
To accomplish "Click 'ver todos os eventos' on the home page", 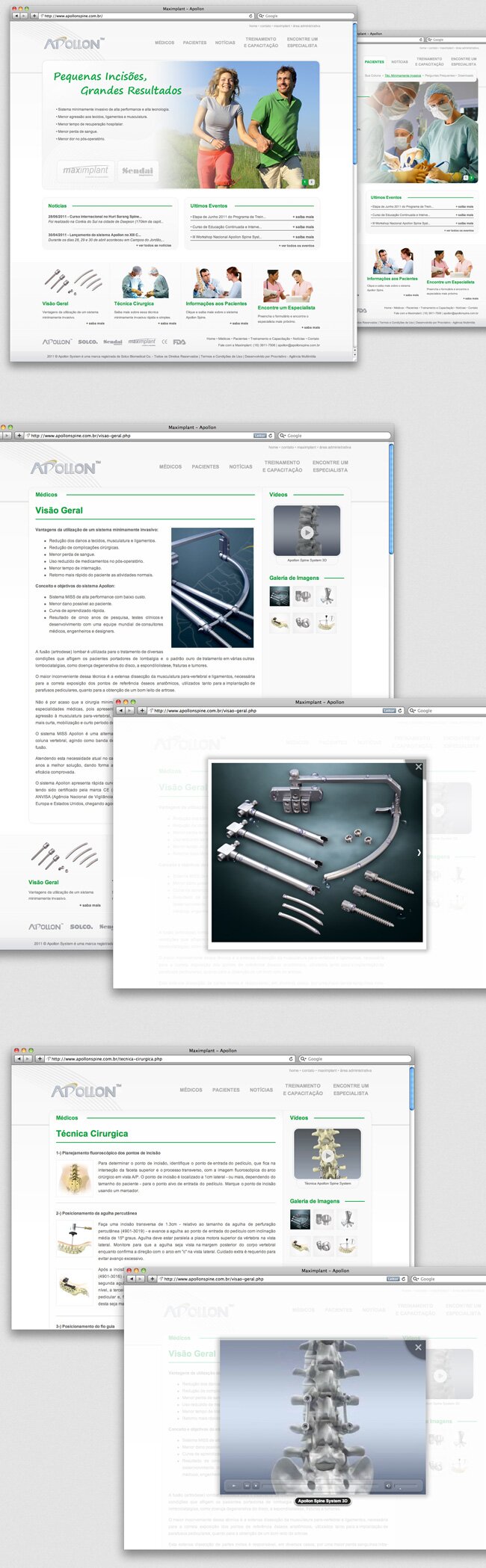I will click(297, 245).
